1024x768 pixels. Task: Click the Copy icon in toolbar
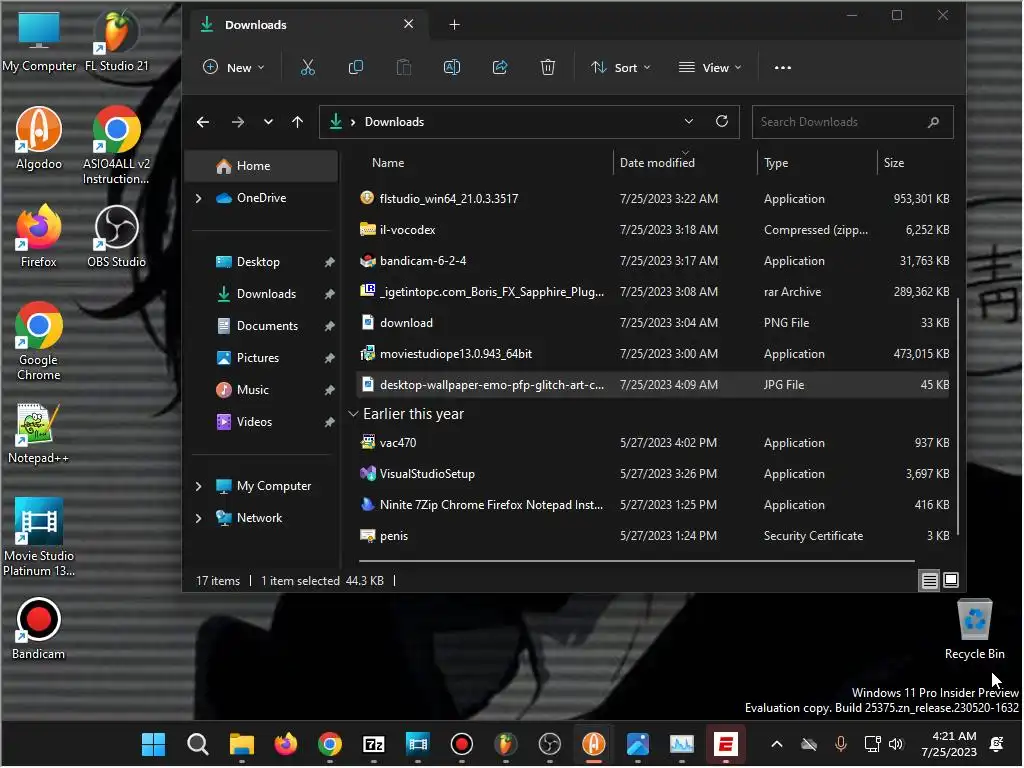click(355, 67)
